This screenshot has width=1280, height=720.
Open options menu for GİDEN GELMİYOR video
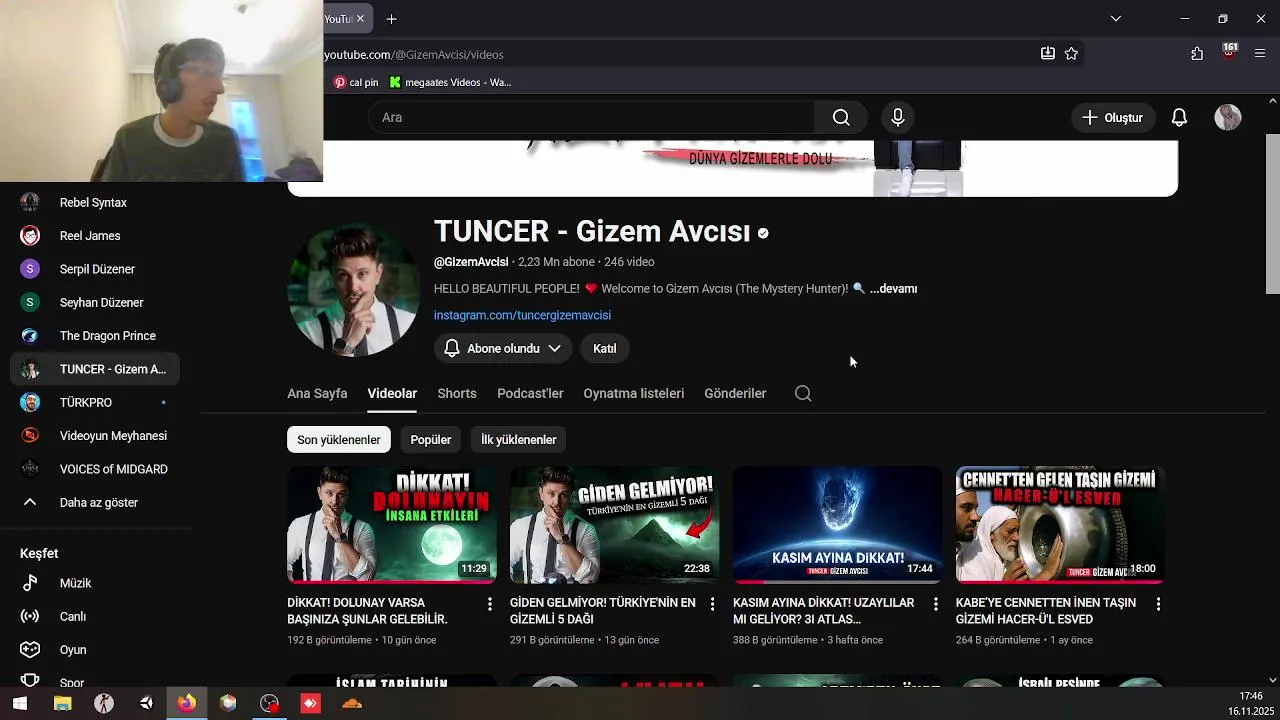click(x=712, y=604)
